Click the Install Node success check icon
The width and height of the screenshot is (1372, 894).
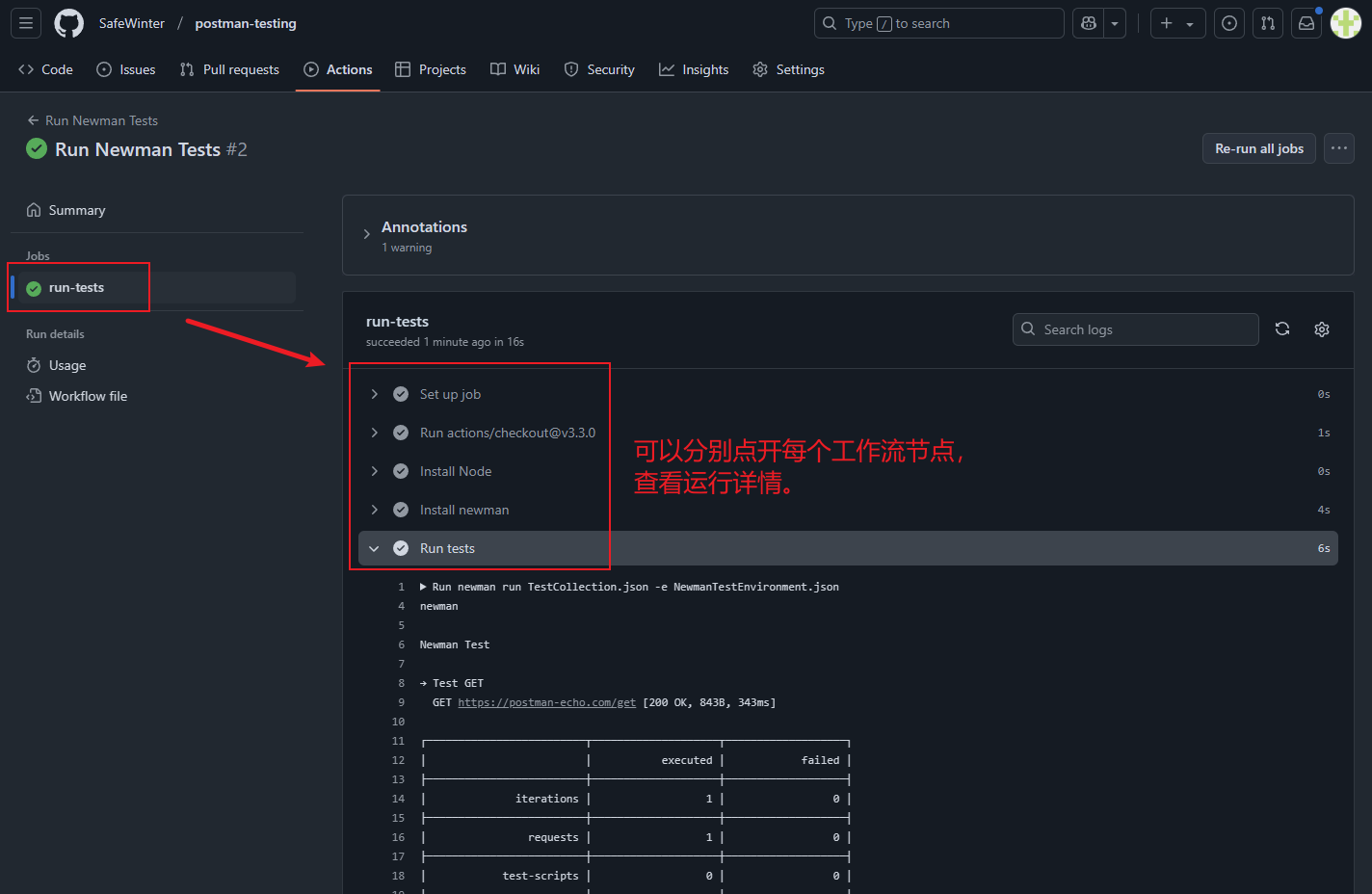click(401, 471)
